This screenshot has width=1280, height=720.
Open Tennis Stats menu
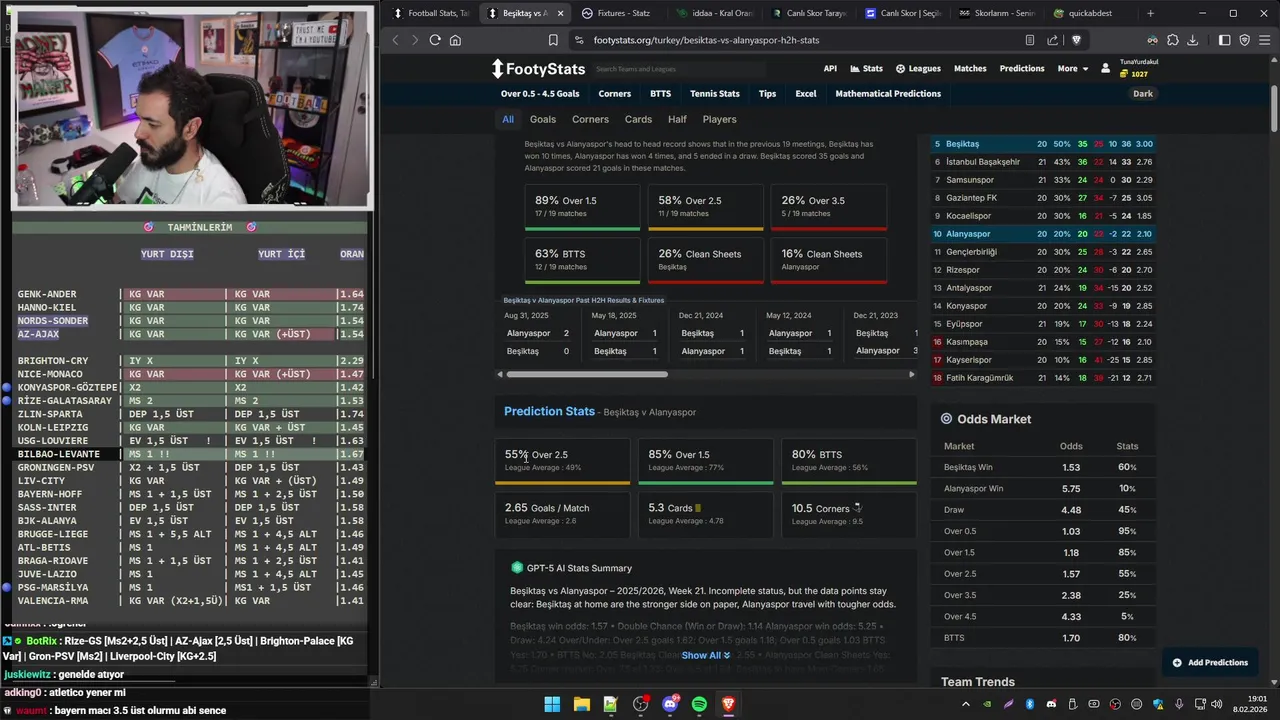(x=715, y=94)
